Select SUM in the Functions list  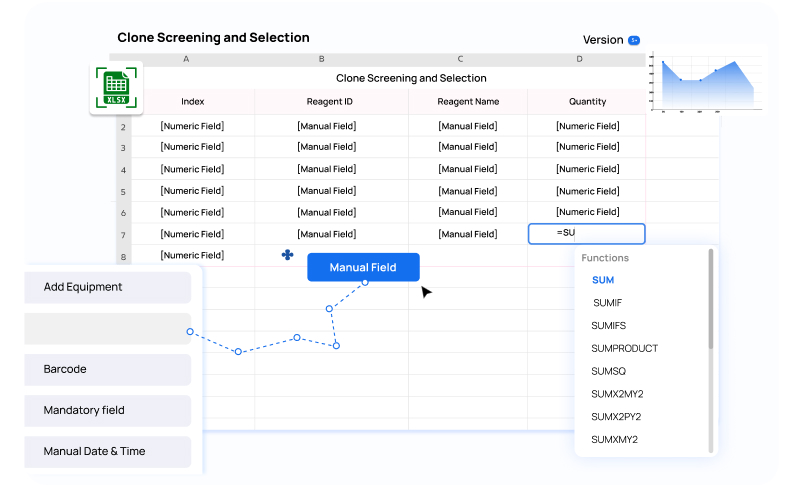[x=603, y=280]
